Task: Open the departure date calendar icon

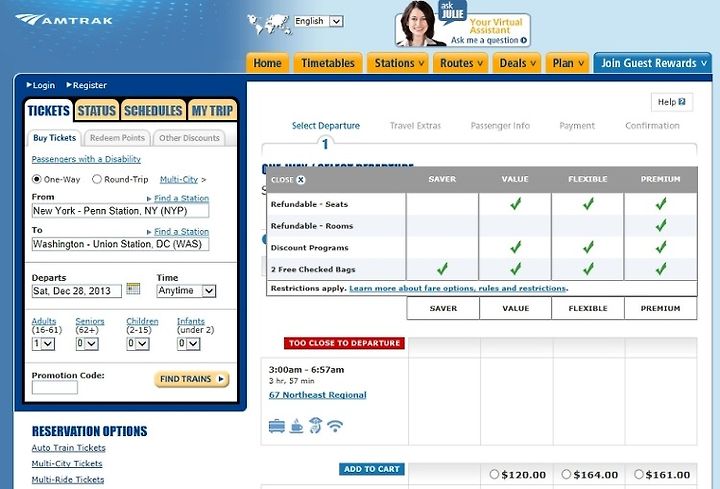Action: pos(133,289)
